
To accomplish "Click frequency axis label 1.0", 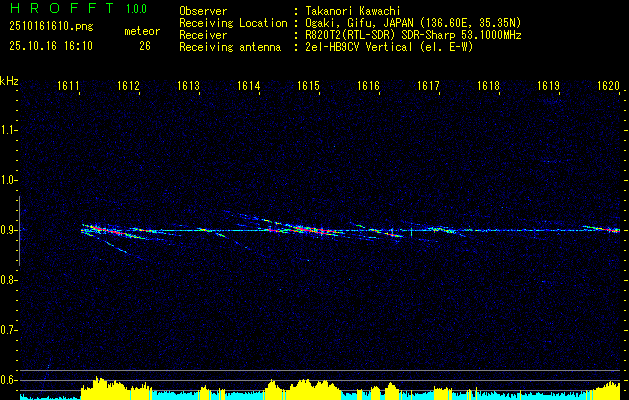I will [8, 181].
